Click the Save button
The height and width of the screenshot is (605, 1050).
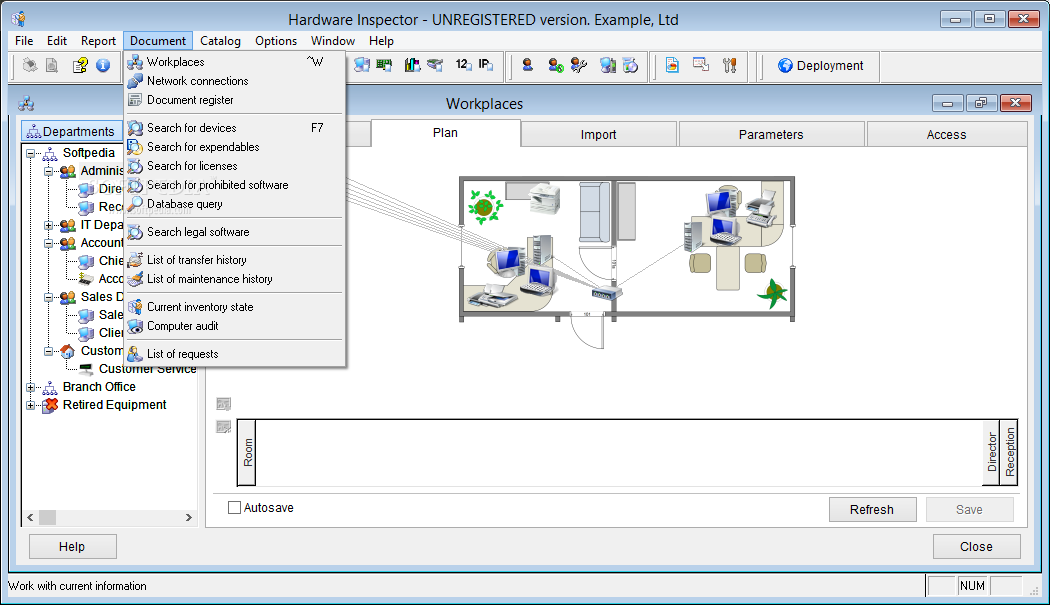click(969, 510)
